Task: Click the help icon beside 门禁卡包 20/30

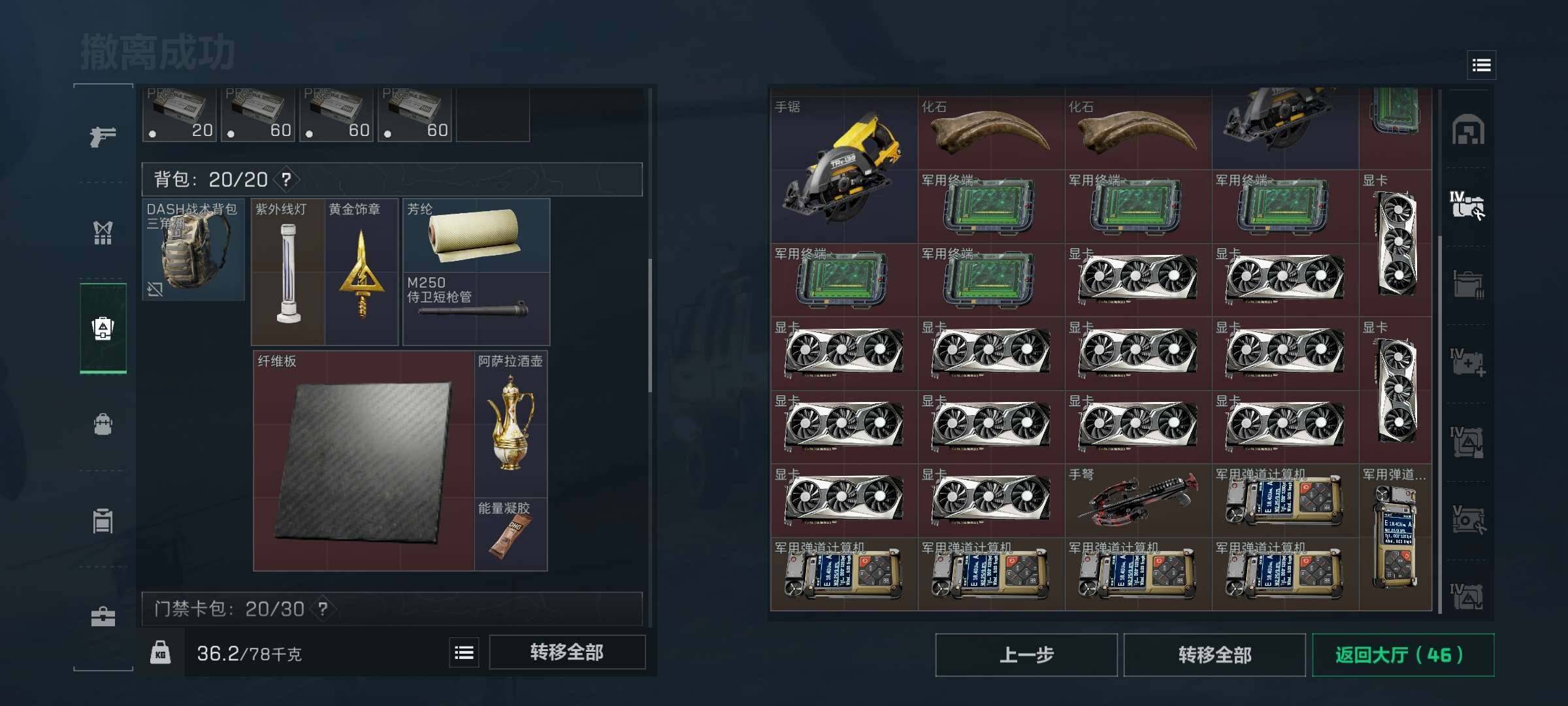Action: 323,609
